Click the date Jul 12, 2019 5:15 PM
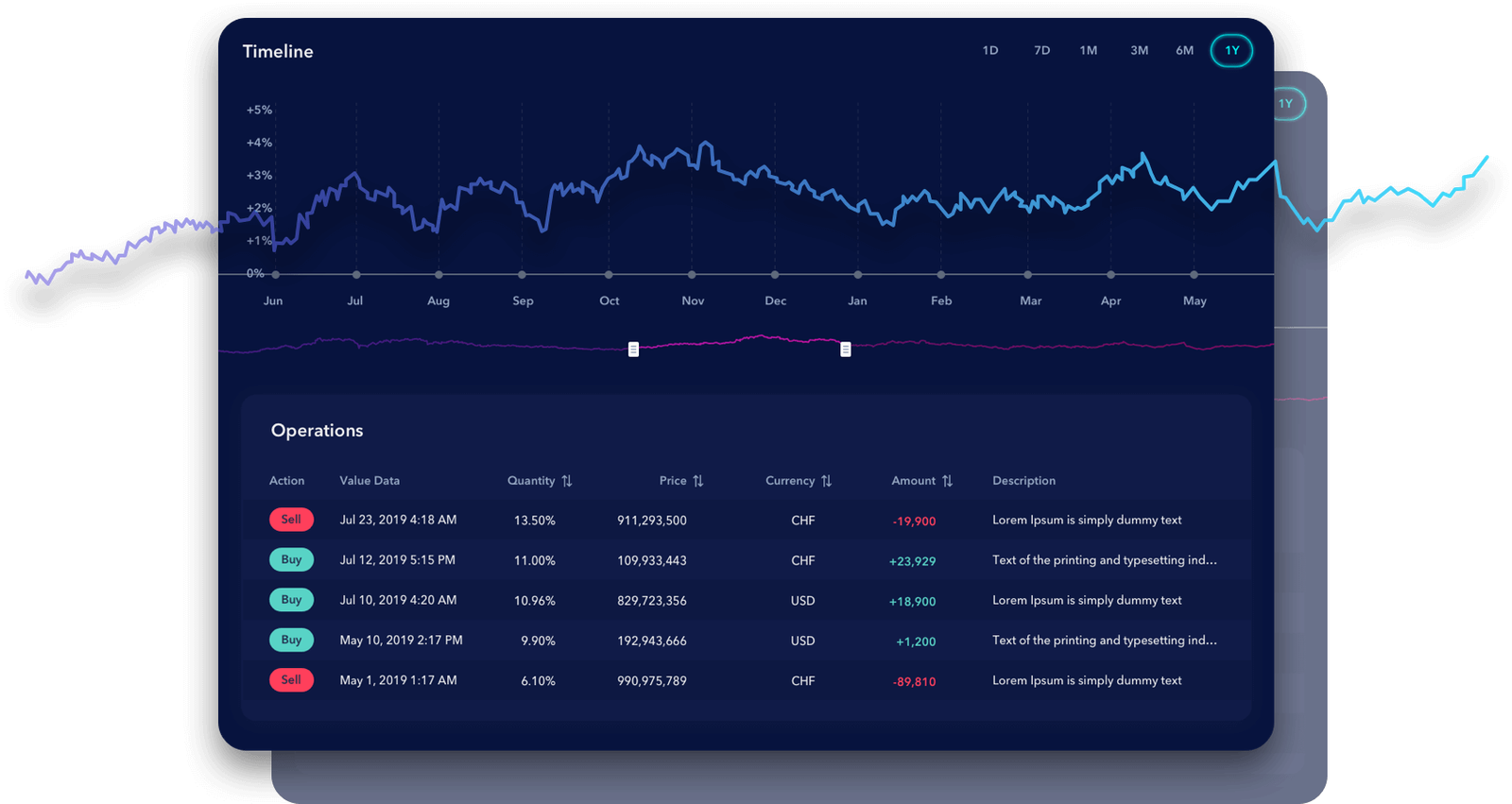1512x804 pixels. coord(398,560)
